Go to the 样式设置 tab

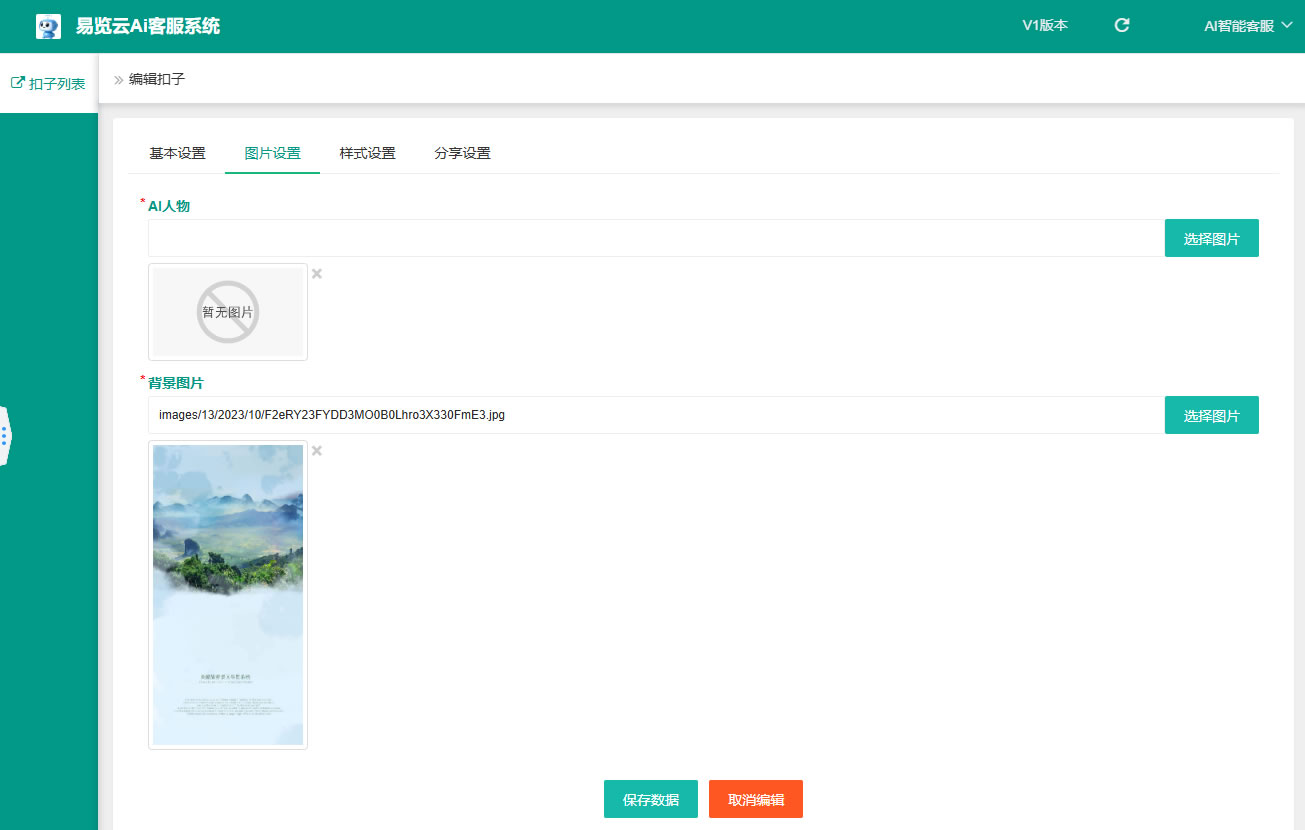pos(367,153)
